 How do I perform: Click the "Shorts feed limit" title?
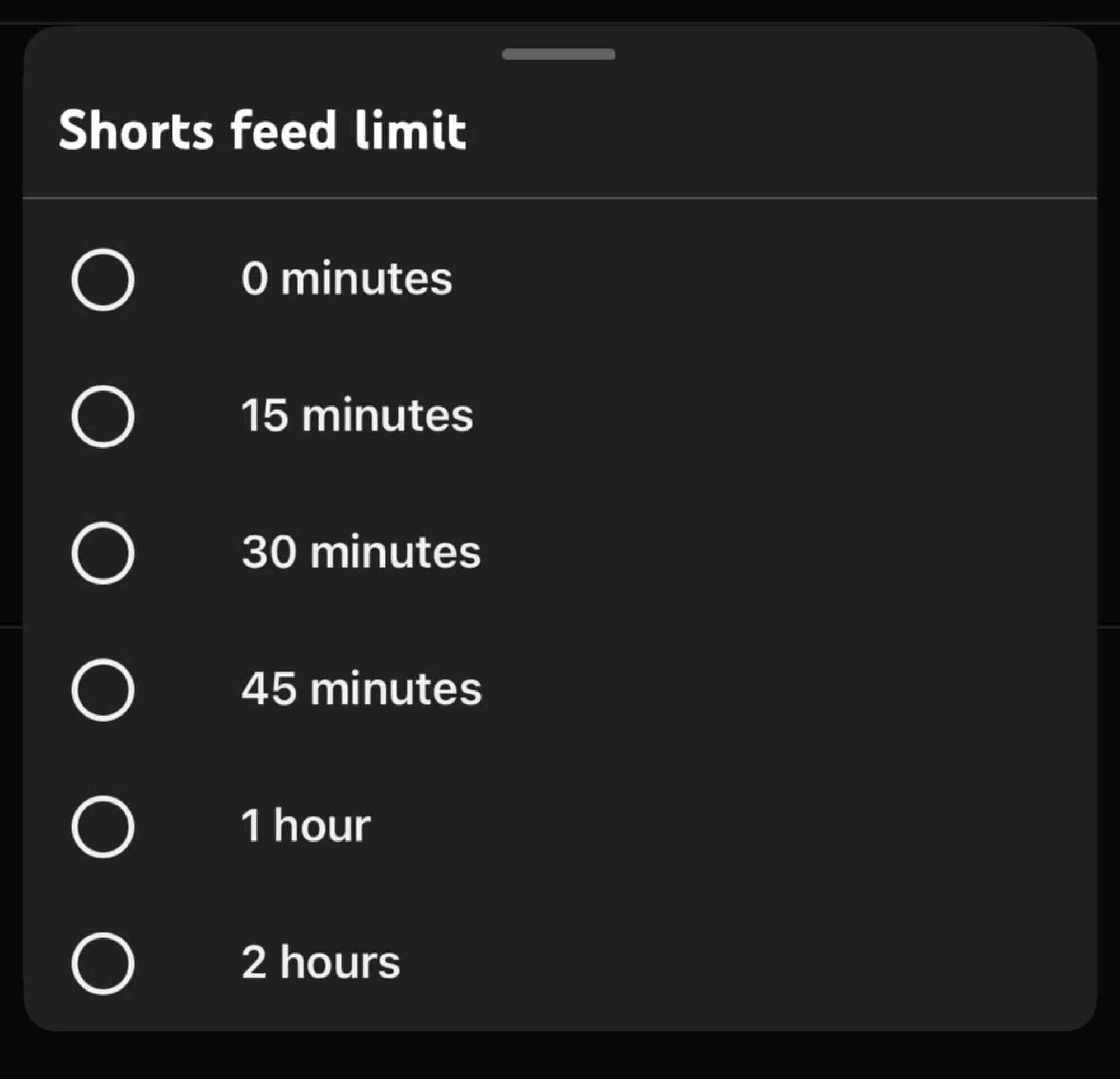pyautogui.click(x=263, y=131)
